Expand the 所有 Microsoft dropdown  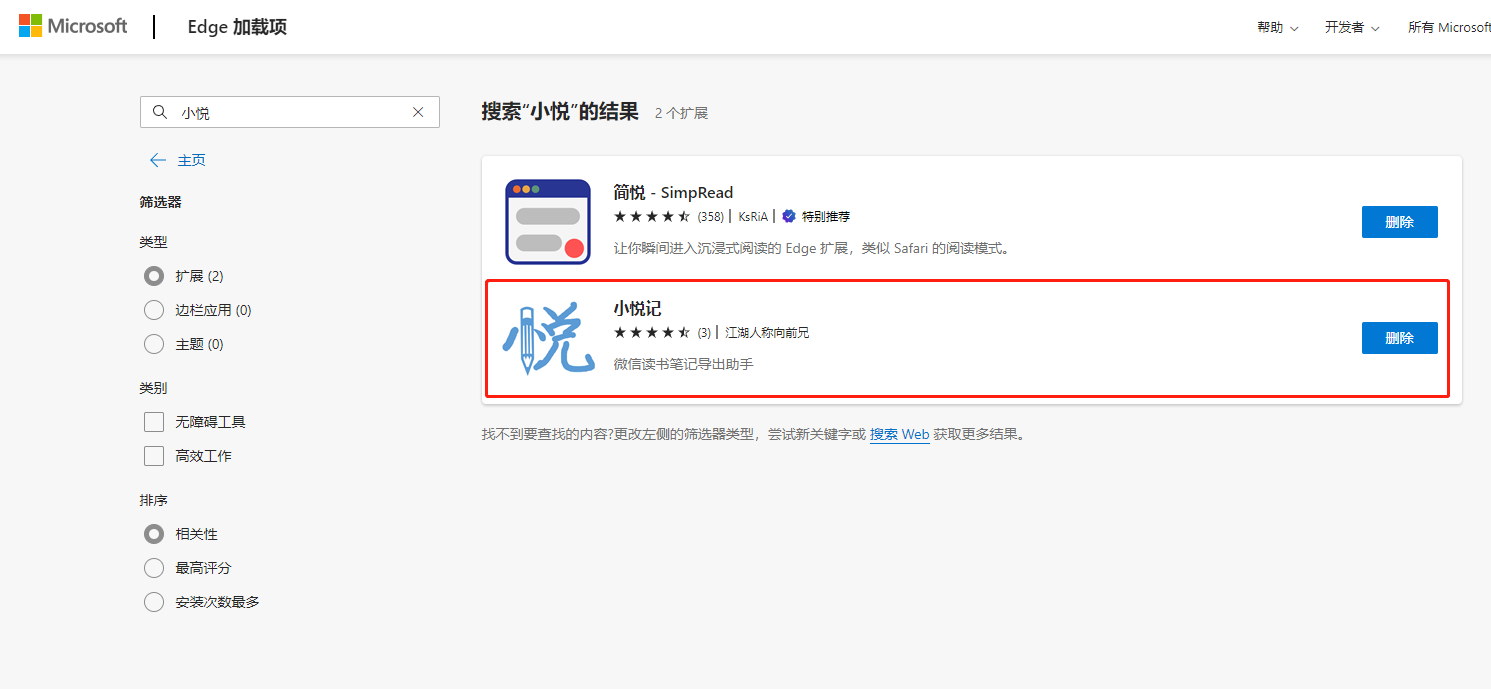point(1449,27)
